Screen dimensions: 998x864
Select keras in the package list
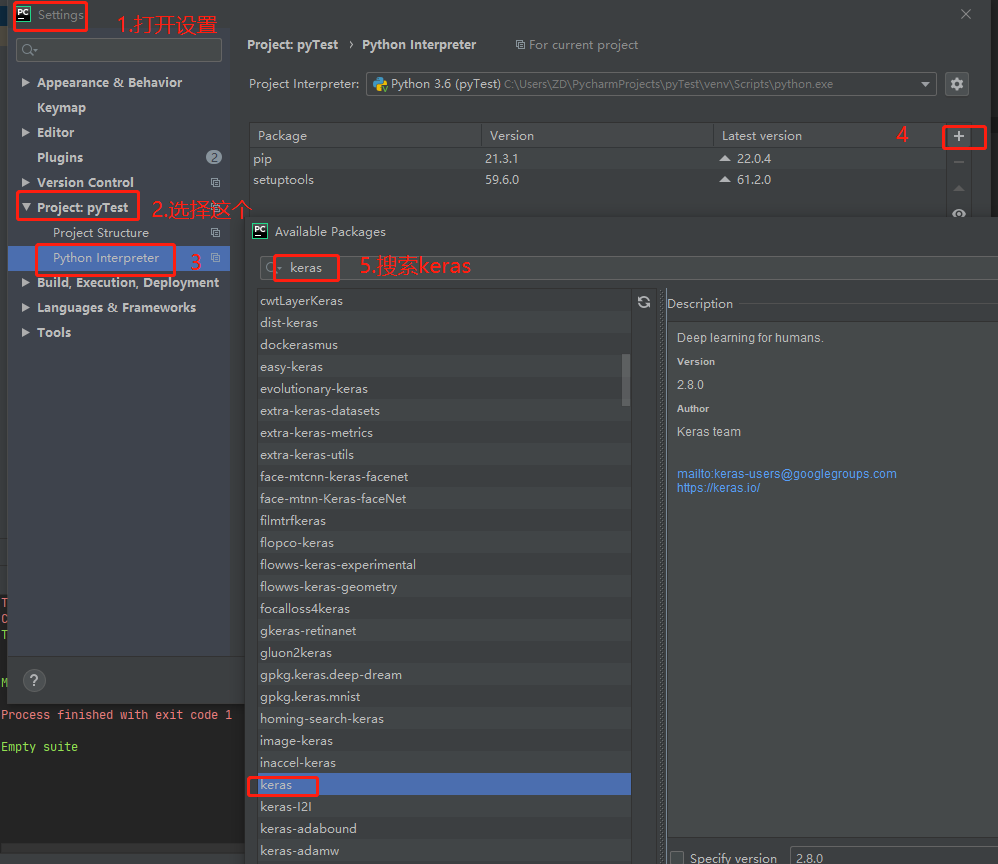point(444,784)
